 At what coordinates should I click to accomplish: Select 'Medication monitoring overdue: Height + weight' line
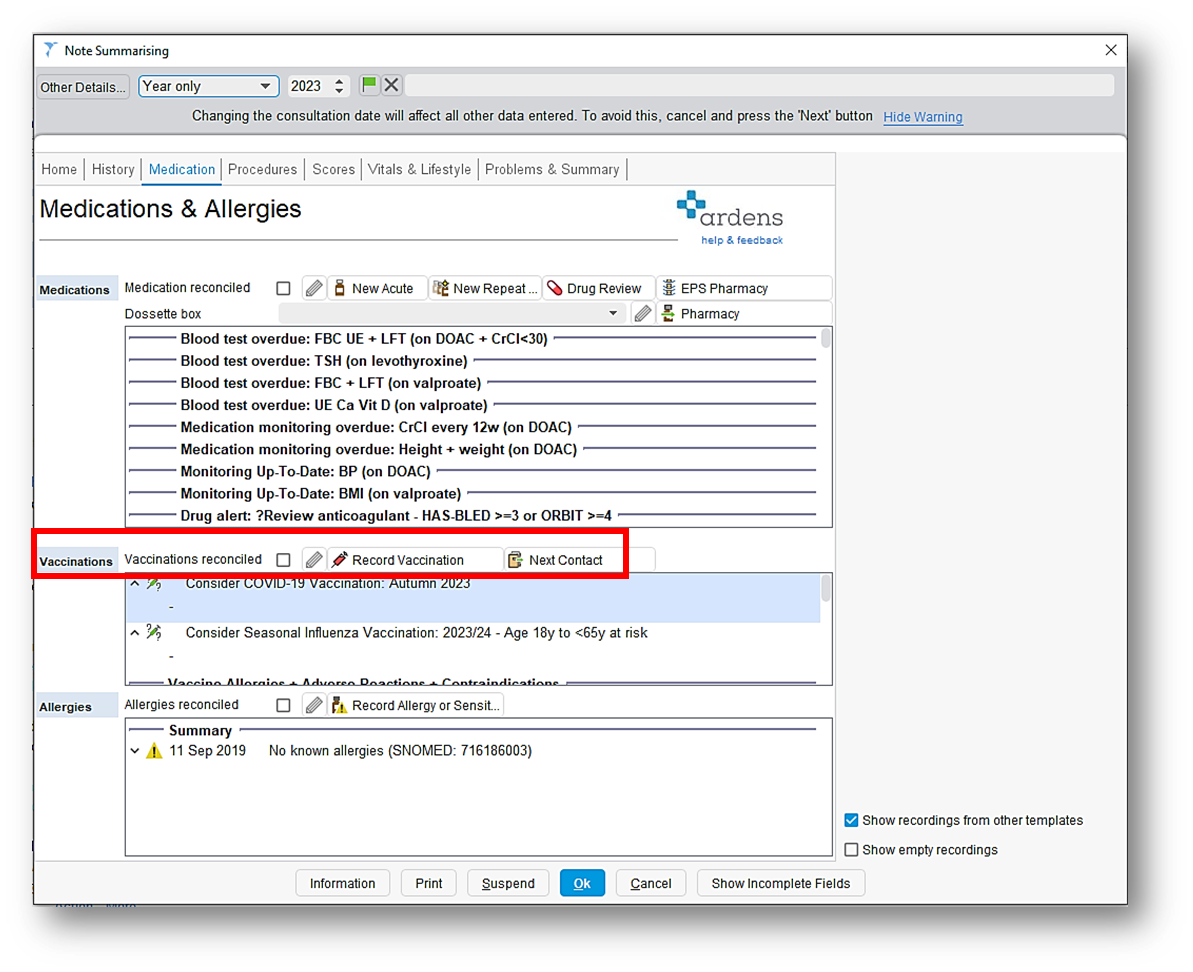coord(378,449)
